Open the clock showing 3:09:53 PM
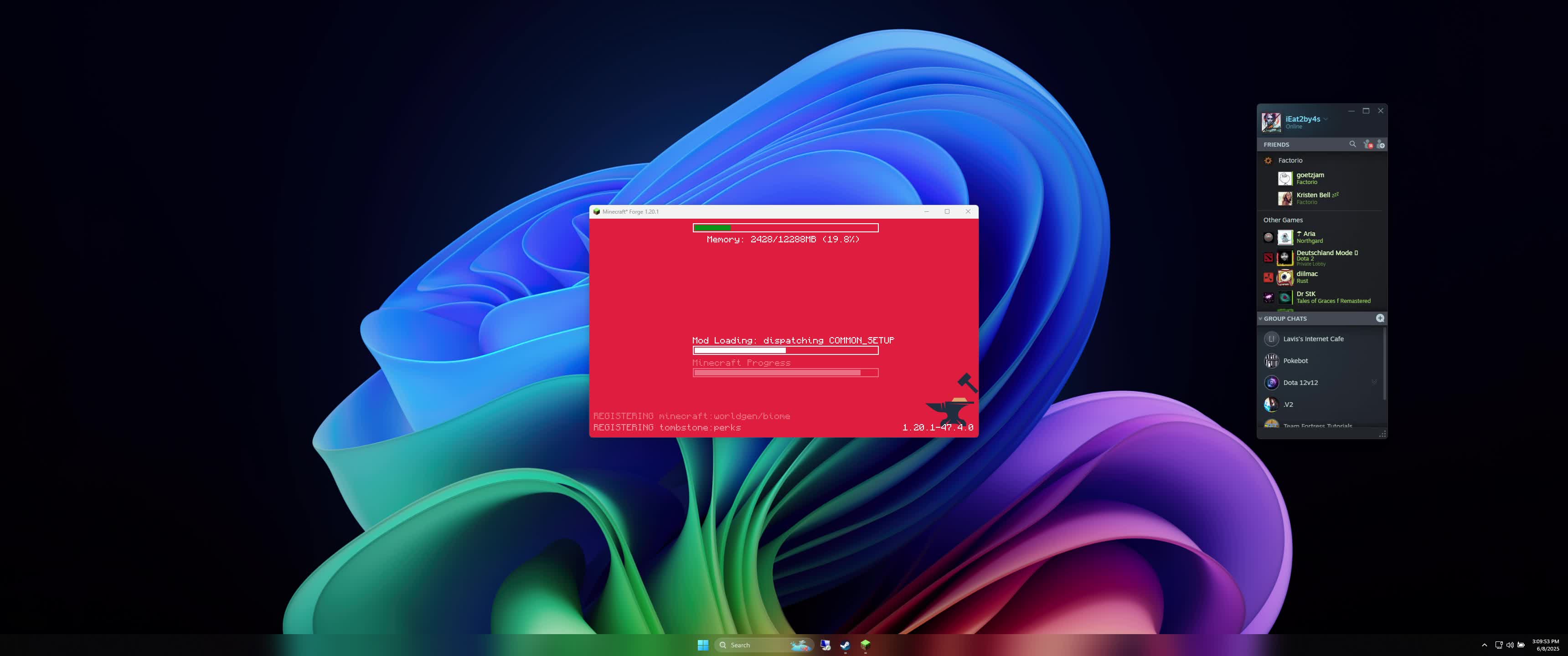Image resolution: width=1568 pixels, height=656 pixels. pos(1546,645)
